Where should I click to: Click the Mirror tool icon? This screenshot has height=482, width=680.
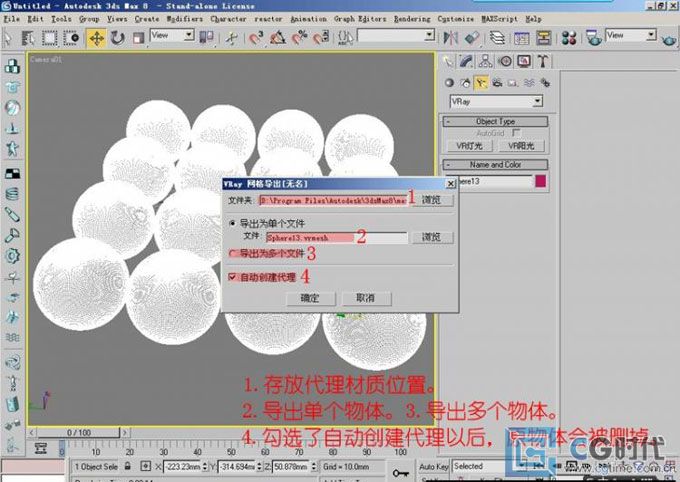click(x=451, y=38)
